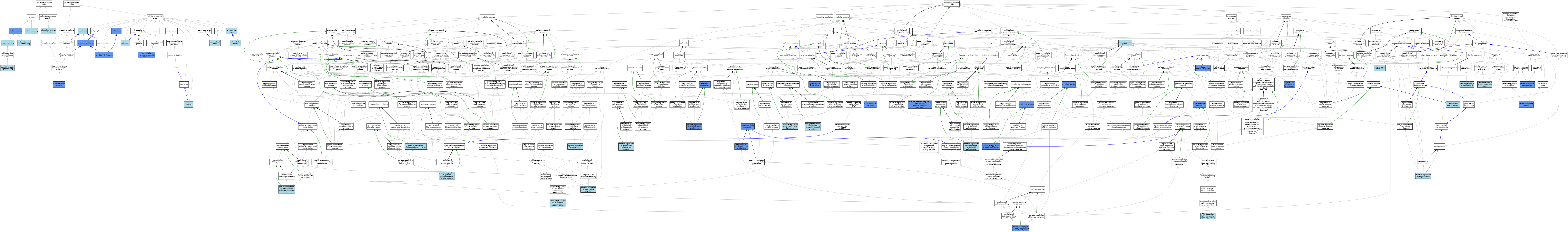Click 'intracellular membrane-bounded organelle' blue node

tap(147, 55)
